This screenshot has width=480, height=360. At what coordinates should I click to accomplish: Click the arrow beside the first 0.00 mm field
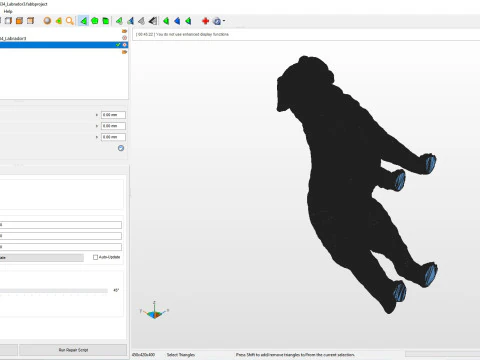click(97, 115)
